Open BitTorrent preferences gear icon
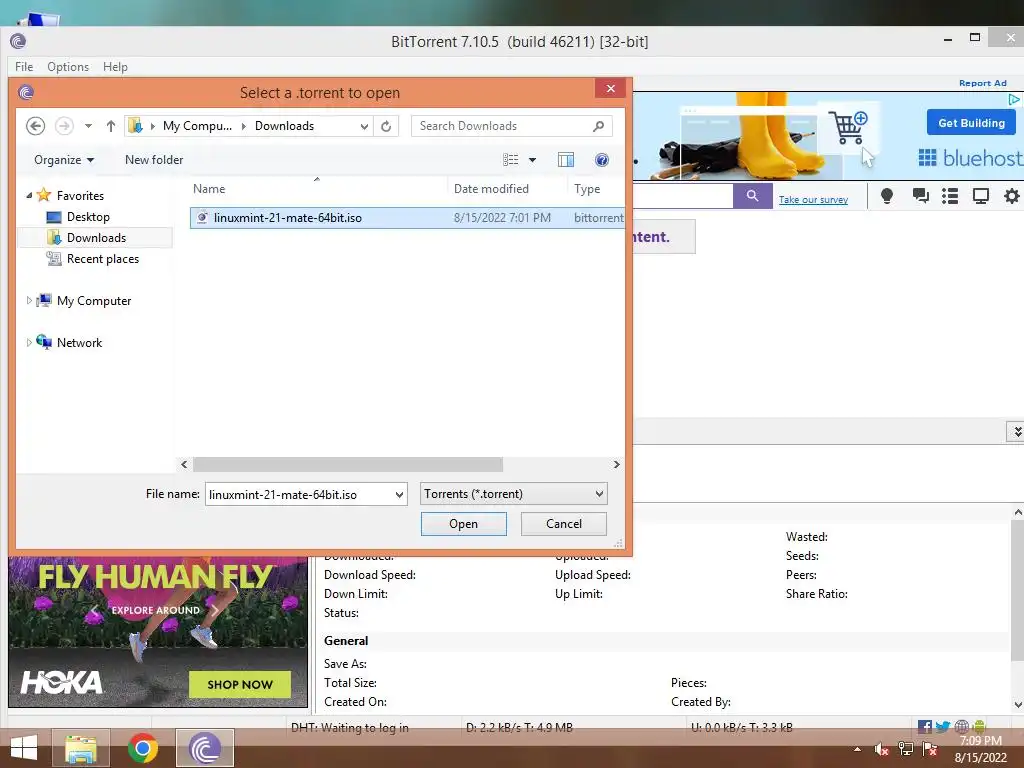The width and height of the screenshot is (1024, 768). (x=1012, y=196)
